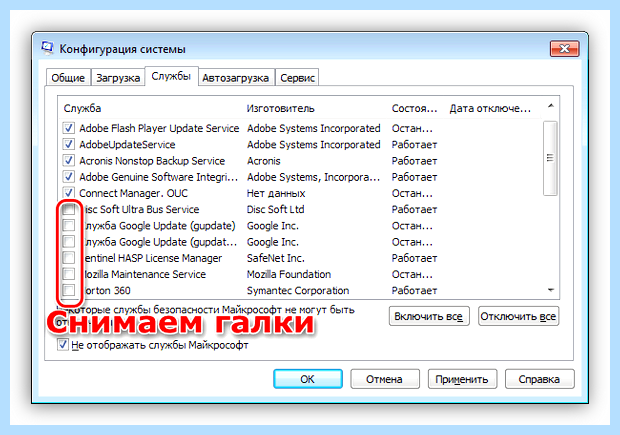Switch to the Общие tab
Viewport: 620px width, 435px height.
(68, 78)
